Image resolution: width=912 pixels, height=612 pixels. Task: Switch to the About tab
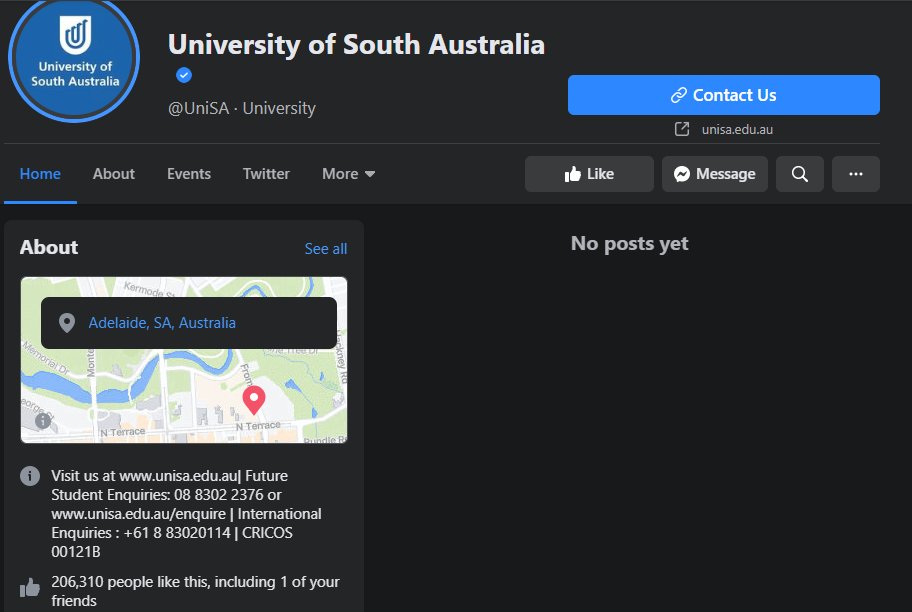coord(113,173)
